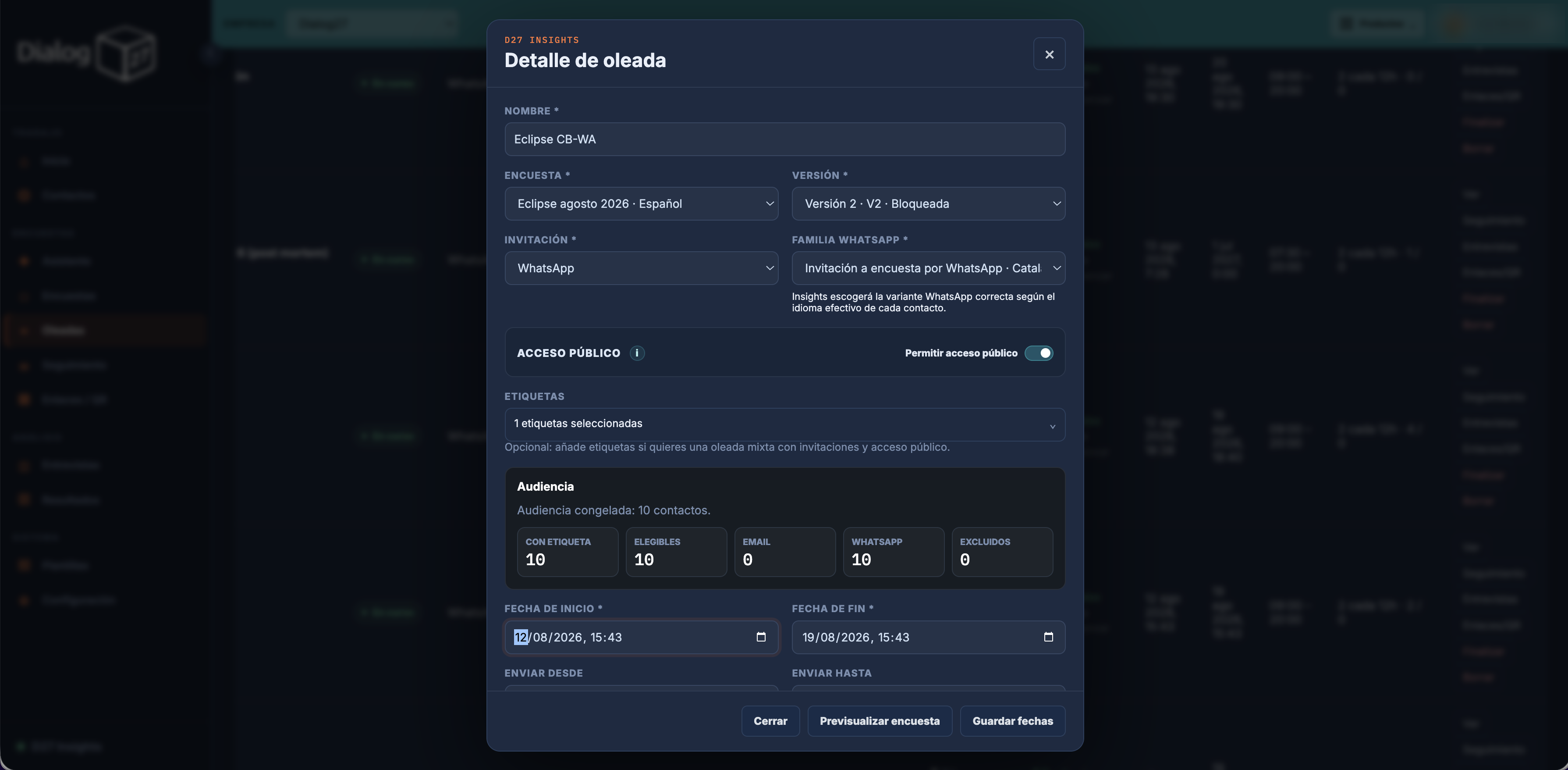Click the WhatsApp audience count card
Screen dimensions: 1568x770
893,552
